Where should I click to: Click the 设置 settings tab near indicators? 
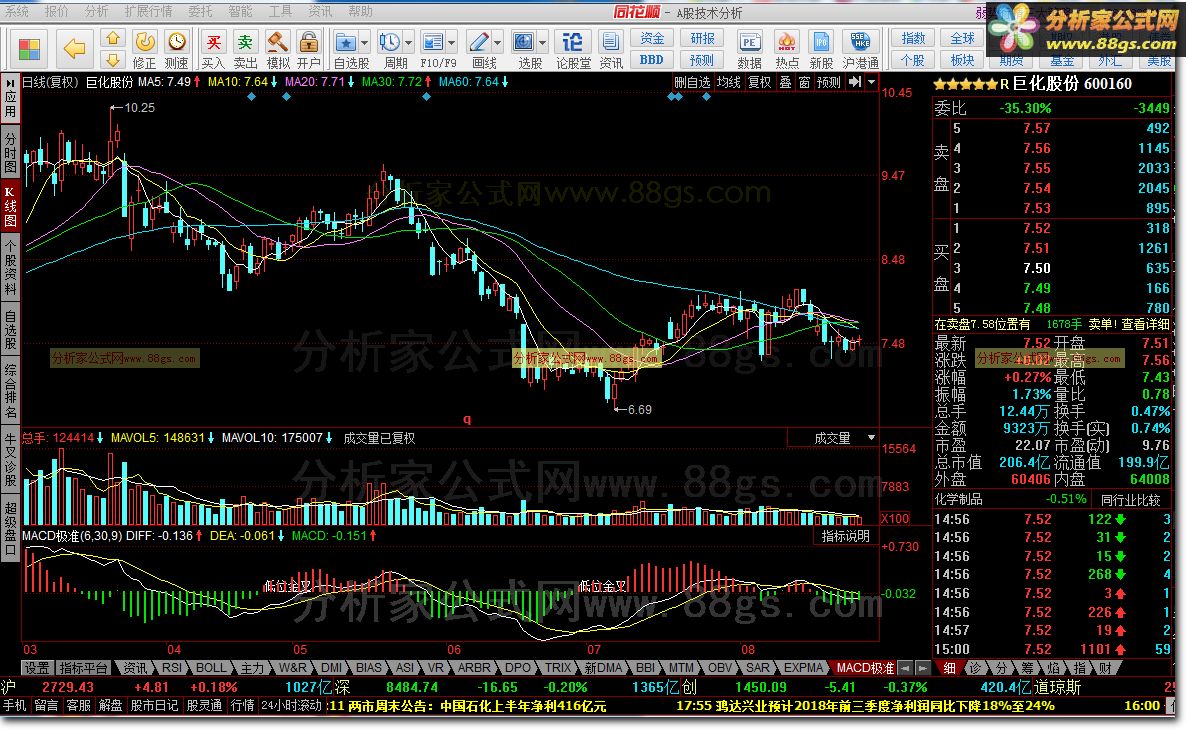pos(36,668)
